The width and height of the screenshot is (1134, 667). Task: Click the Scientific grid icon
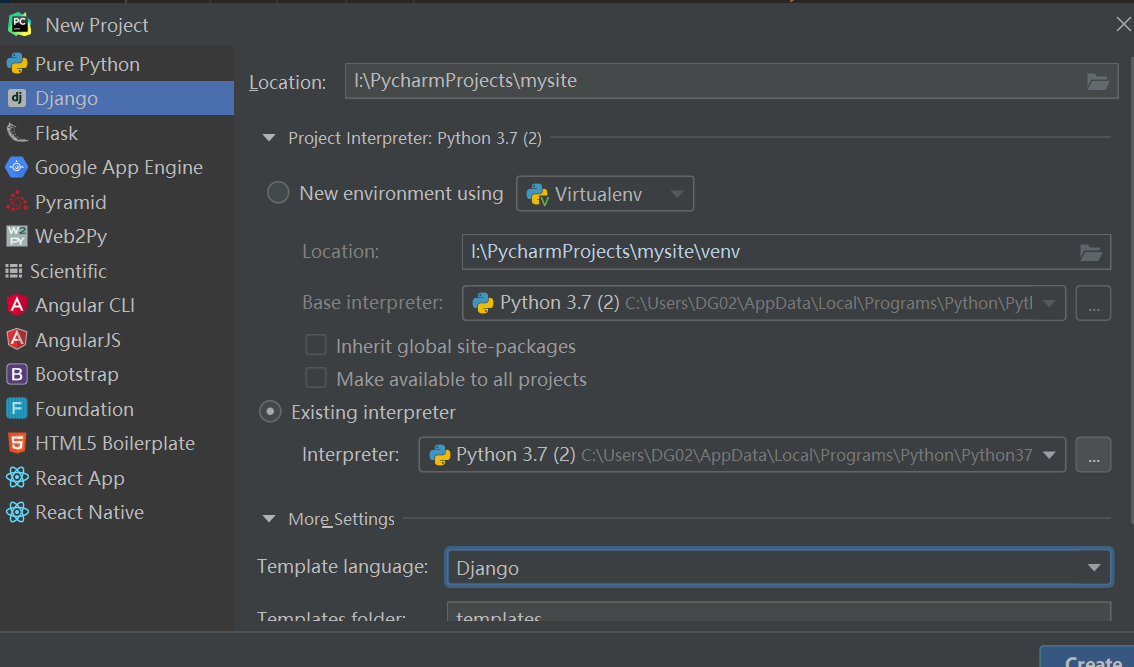(14, 271)
